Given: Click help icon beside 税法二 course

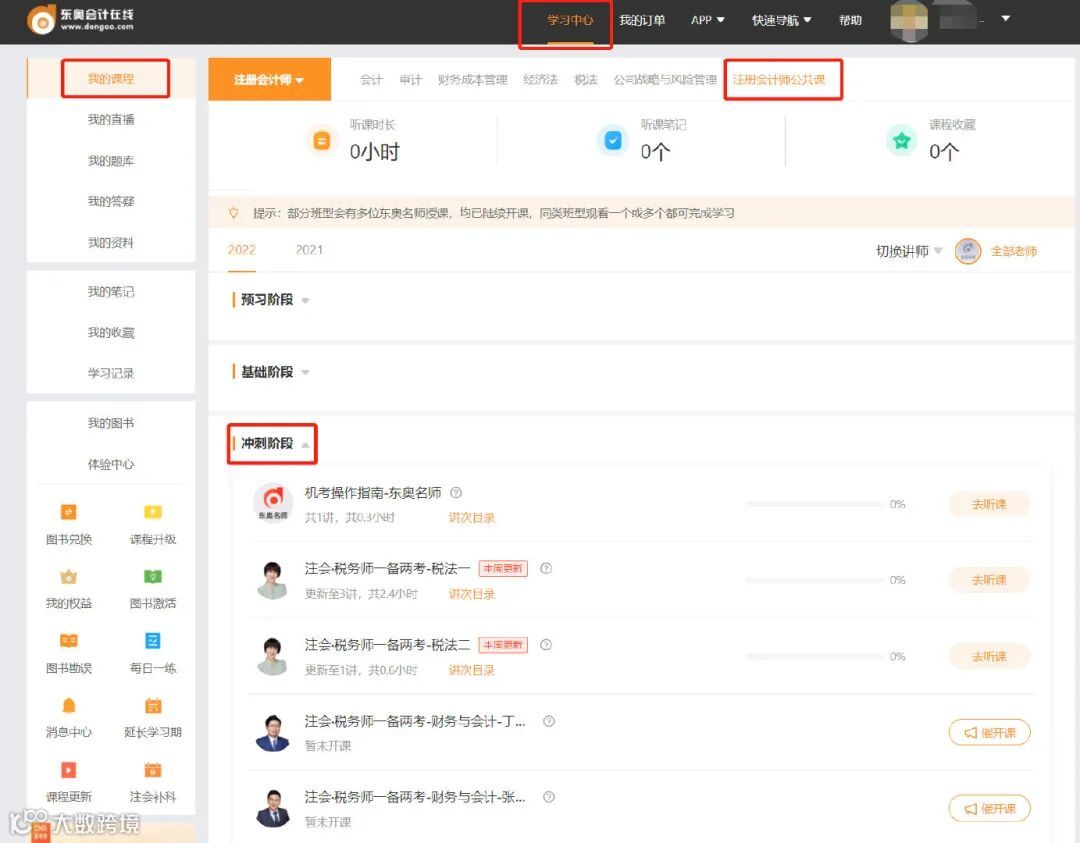Looking at the screenshot, I should click(546, 645).
